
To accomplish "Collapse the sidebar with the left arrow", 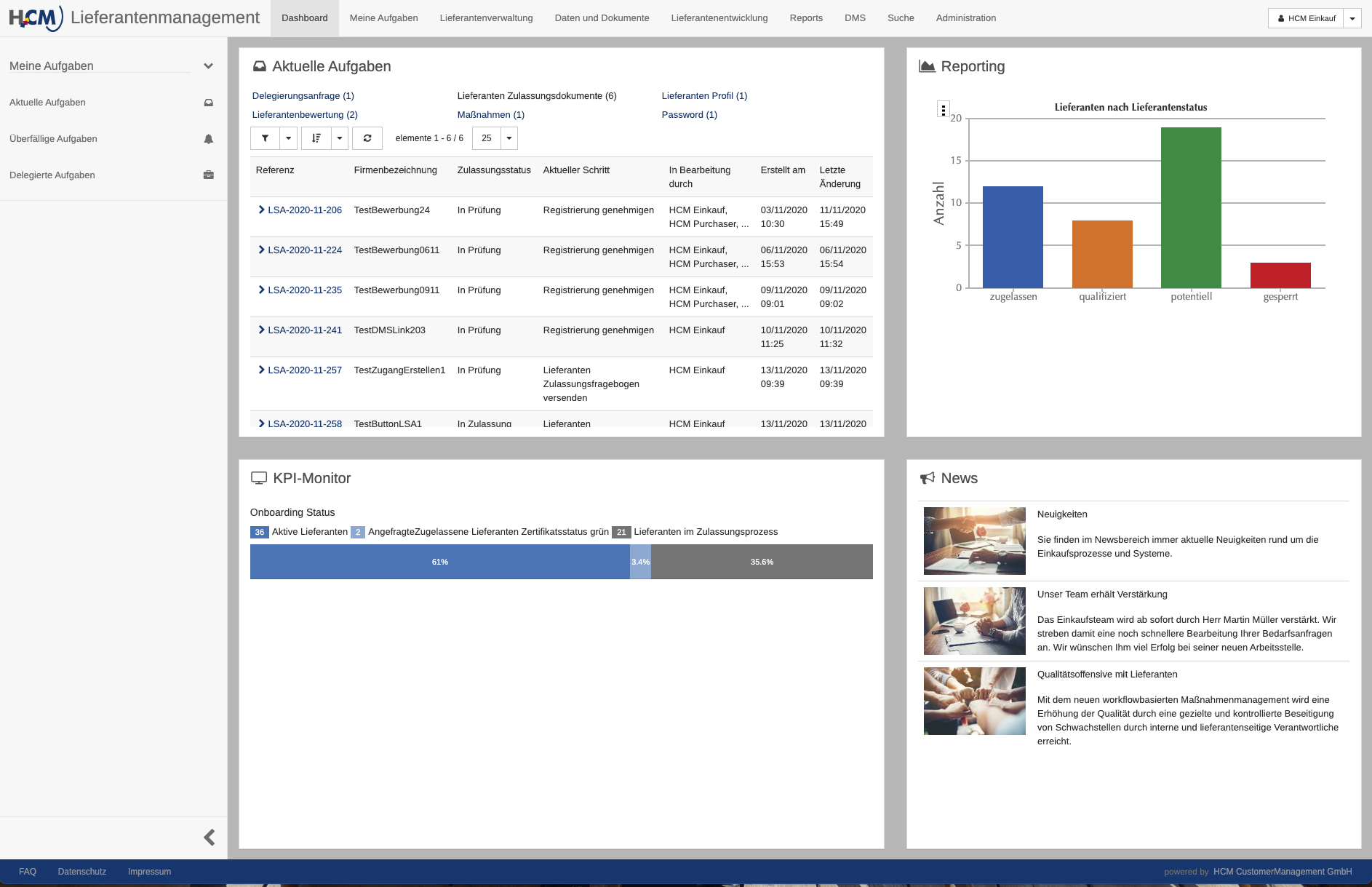I will click(210, 838).
